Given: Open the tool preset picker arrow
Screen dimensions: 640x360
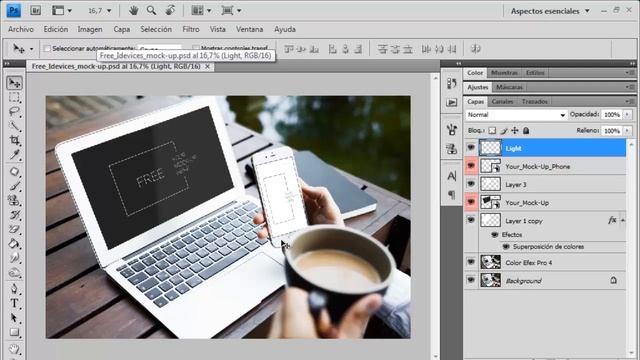Looking at the screenshot, I should click(31, 49).
